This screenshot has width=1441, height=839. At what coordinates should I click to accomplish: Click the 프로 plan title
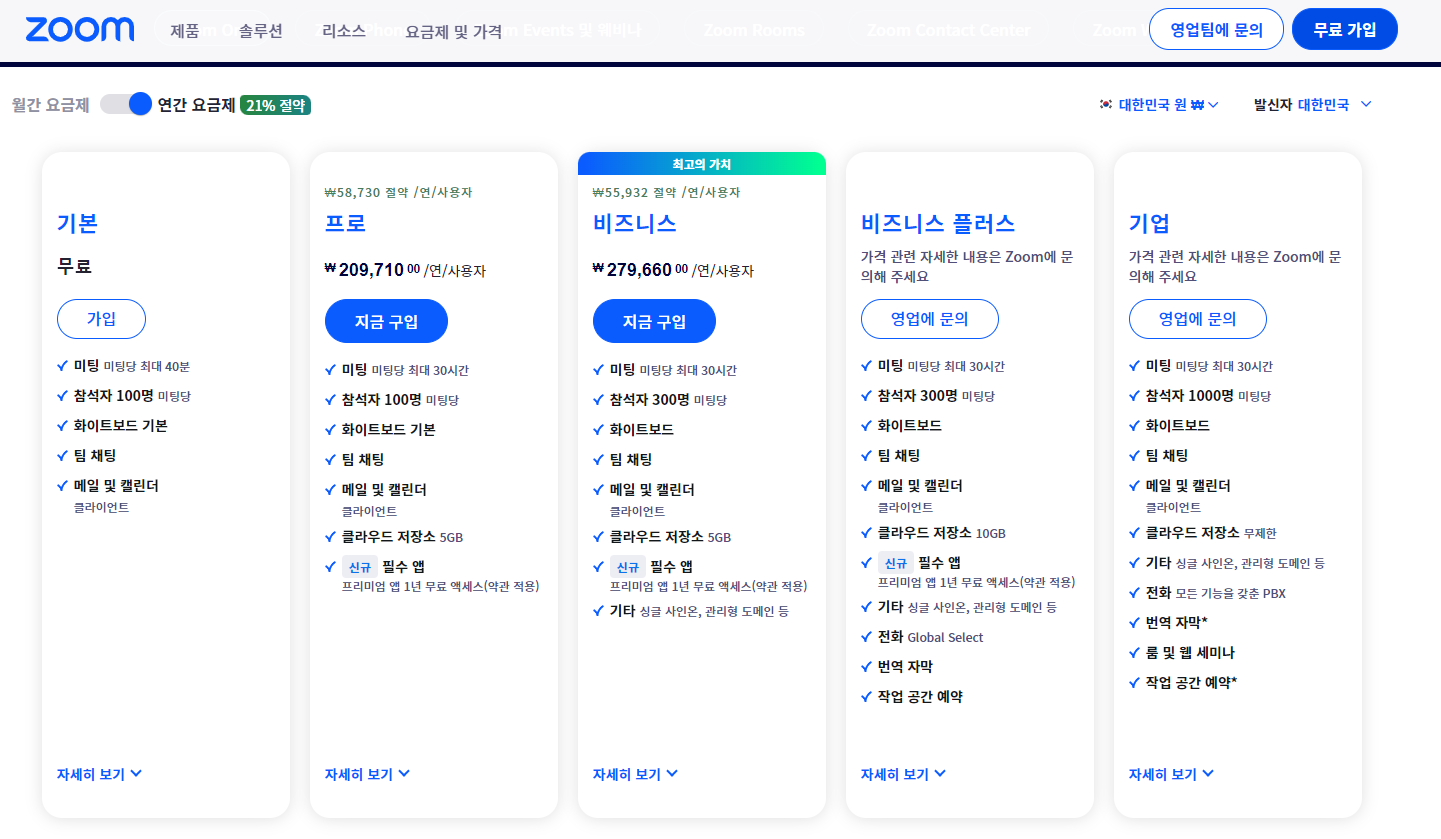[346, 223]
